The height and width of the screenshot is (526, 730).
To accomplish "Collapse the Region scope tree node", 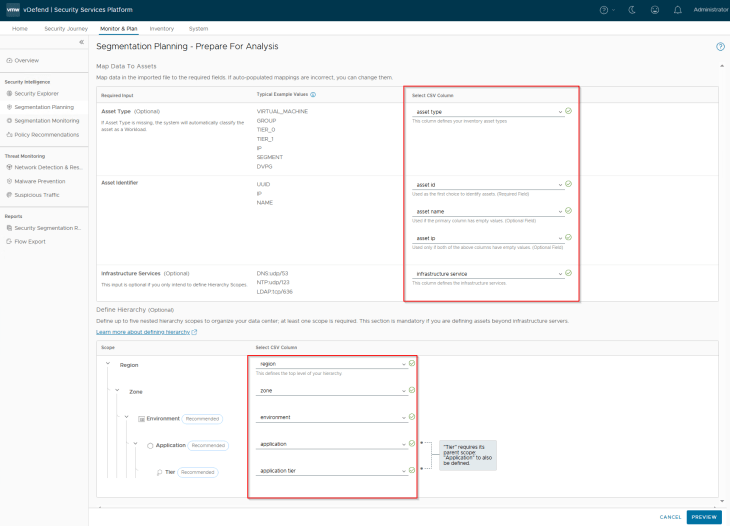I will click(107, 365).
